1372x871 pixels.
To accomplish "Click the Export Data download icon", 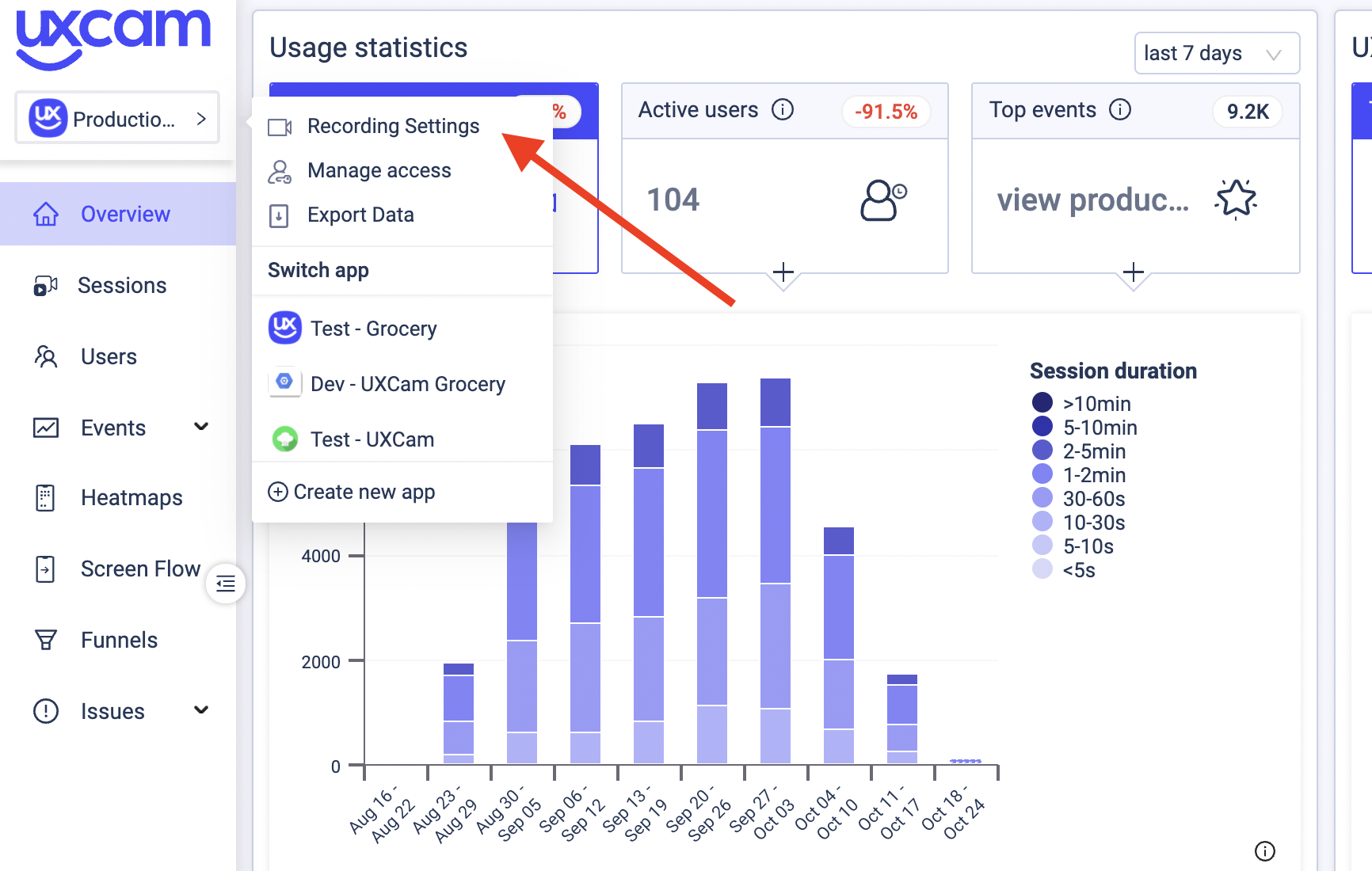I will [x=279, y=215].
